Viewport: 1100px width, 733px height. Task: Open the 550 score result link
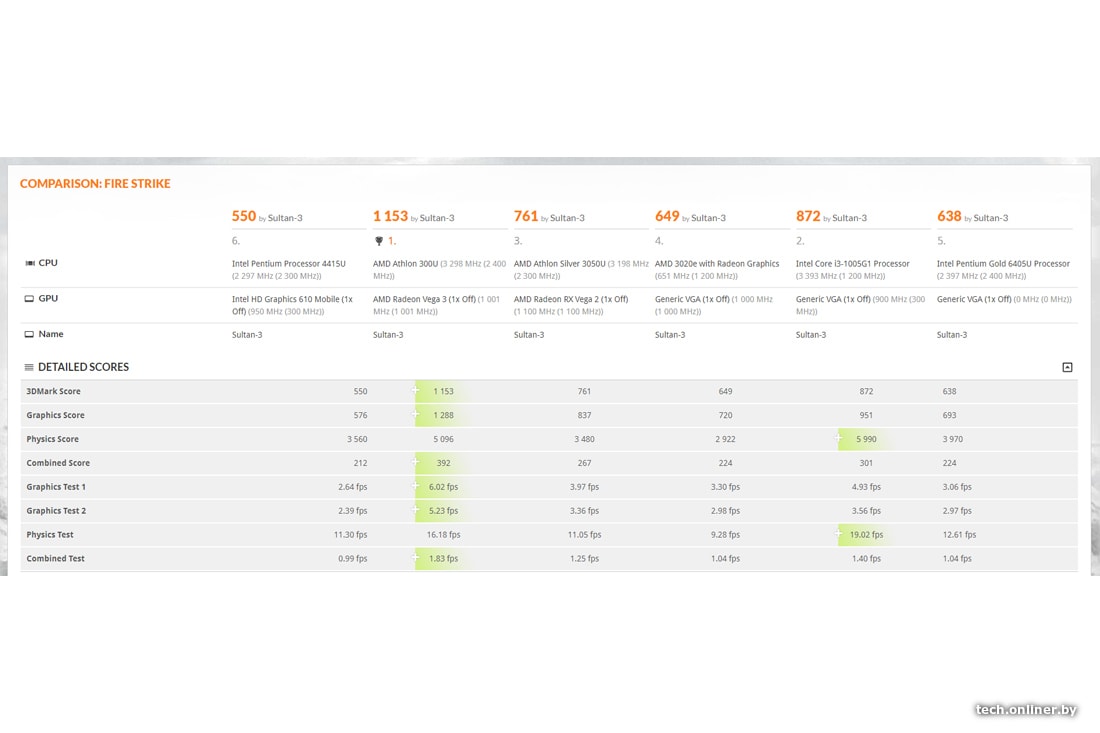point(244,216)
